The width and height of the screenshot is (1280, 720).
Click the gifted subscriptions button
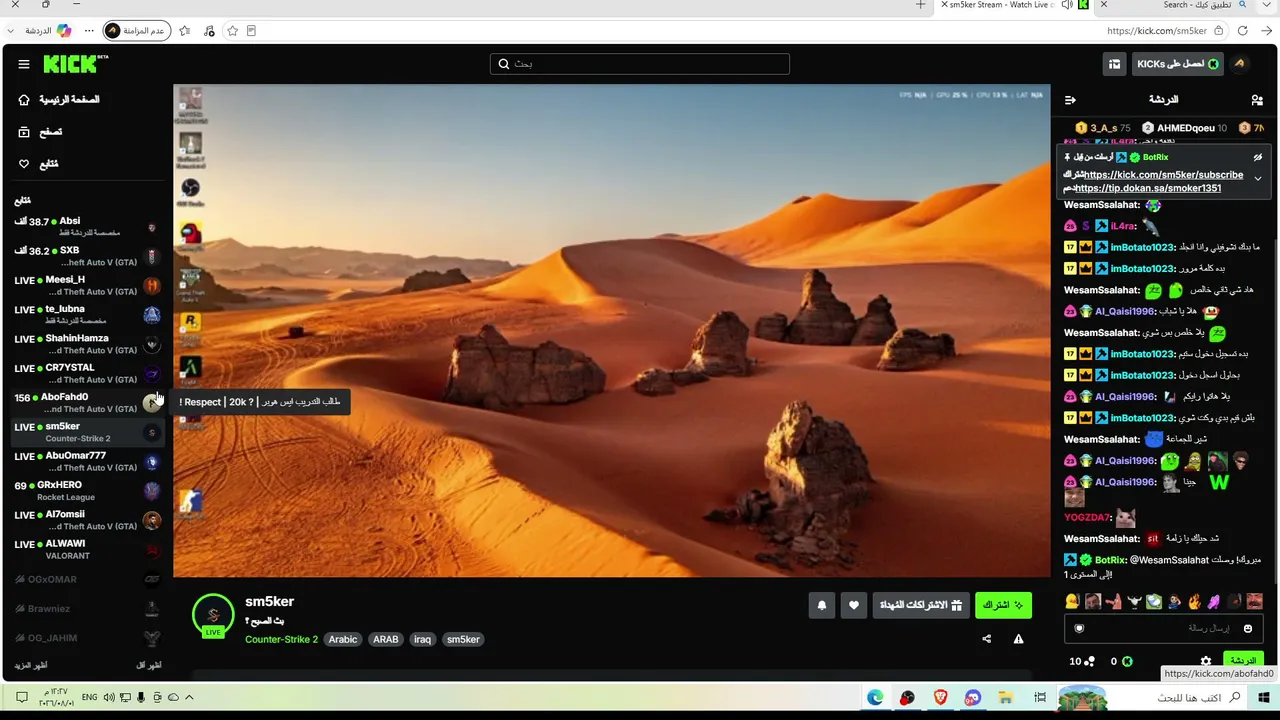[920, 605]
